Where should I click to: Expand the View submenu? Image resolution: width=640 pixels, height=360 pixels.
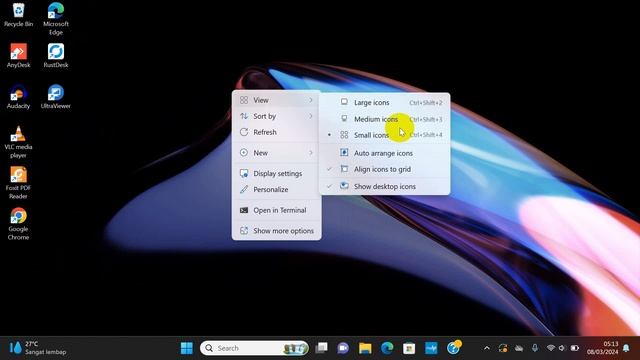pyautogui.click(x=276, y=100)
